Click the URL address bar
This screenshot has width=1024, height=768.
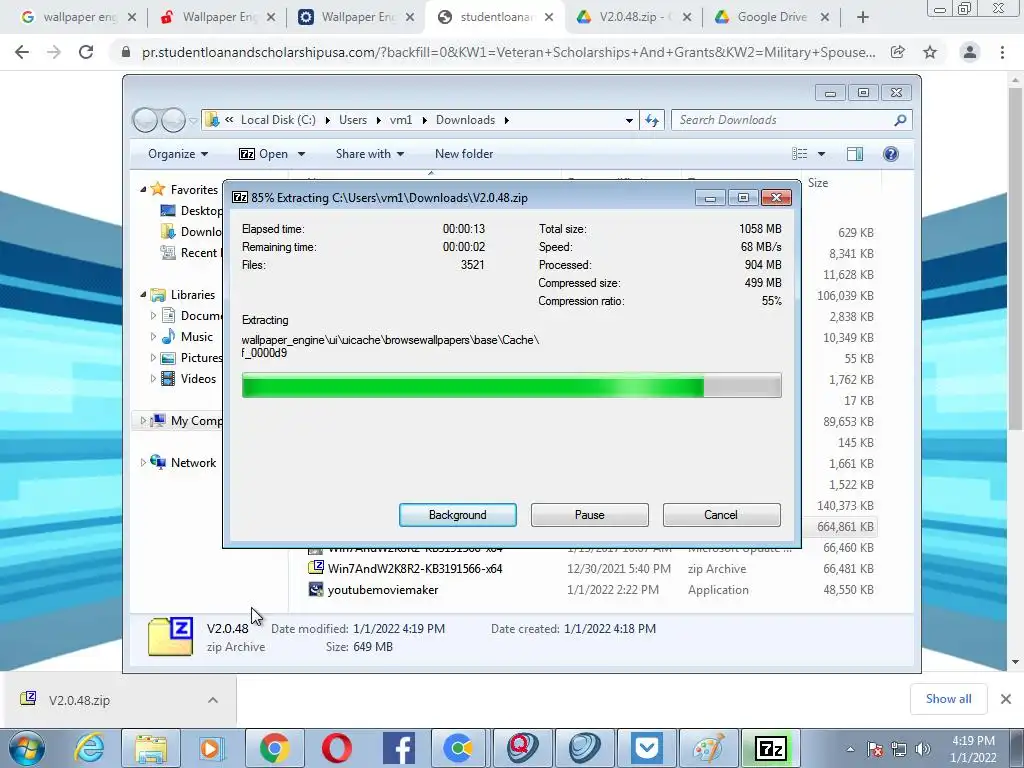508,52
